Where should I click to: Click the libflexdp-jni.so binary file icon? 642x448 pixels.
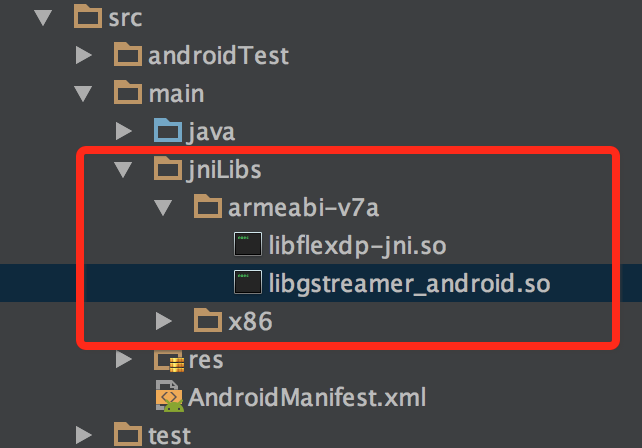(x=248, y=244)
